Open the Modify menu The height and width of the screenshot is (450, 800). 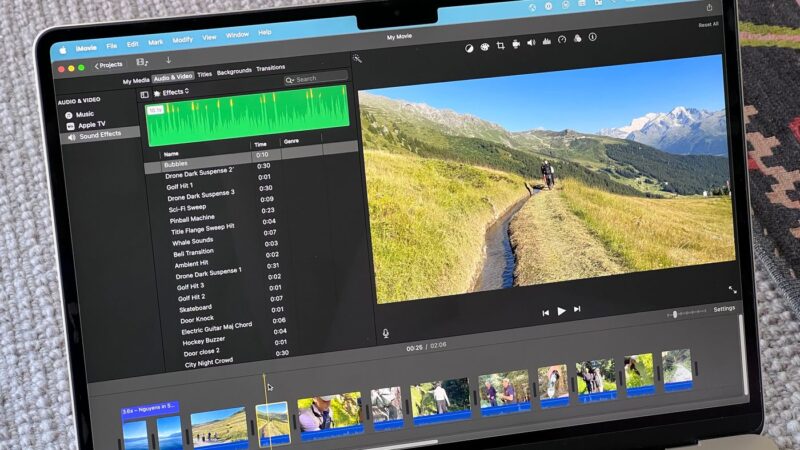point(183,39)
